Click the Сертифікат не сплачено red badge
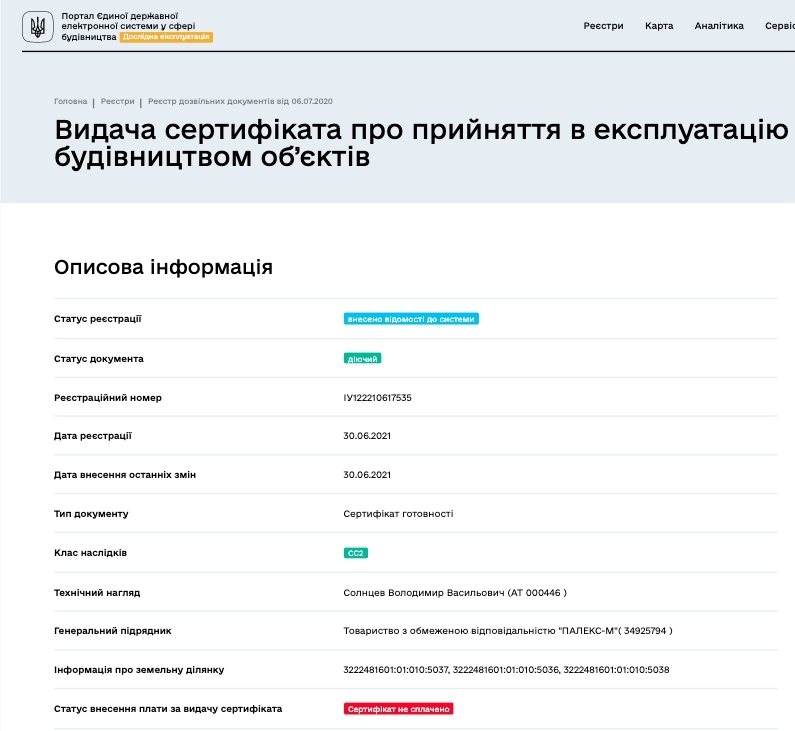 pos(399,709)
